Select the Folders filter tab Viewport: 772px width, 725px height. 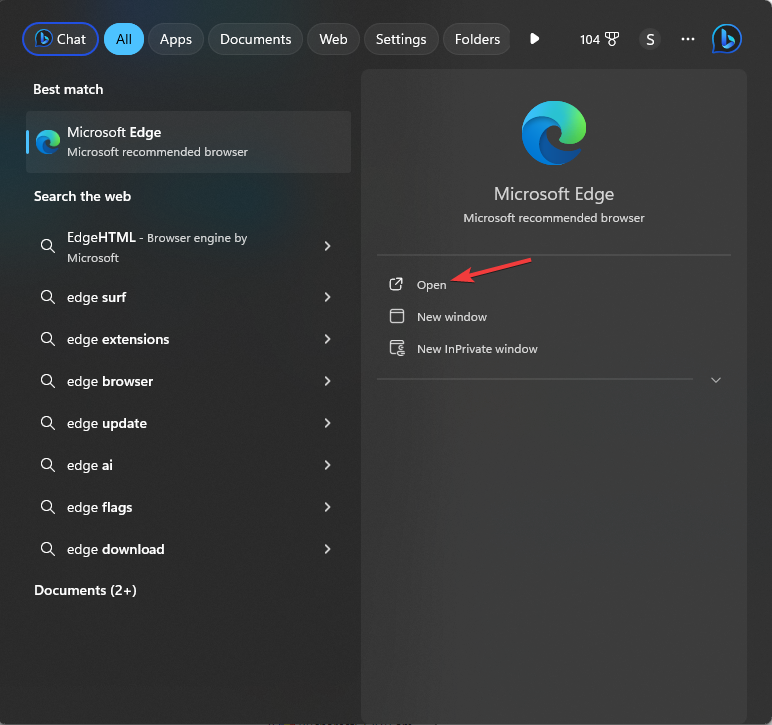[477, 39]
